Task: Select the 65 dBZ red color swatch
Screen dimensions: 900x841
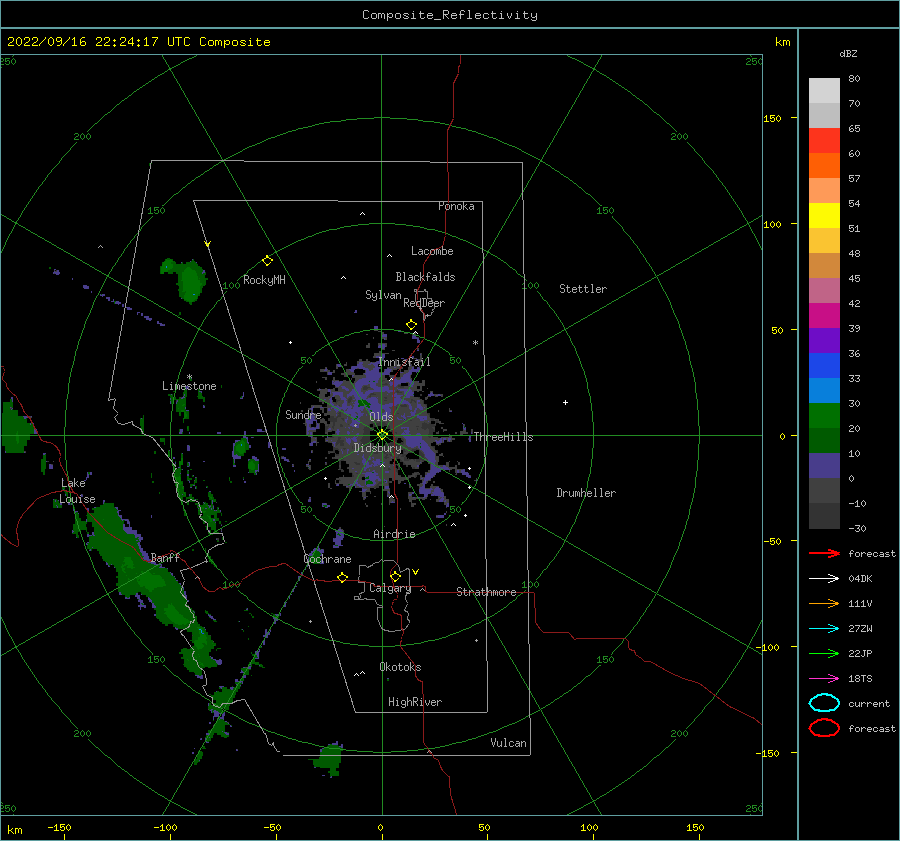Action: coord(824,140)
